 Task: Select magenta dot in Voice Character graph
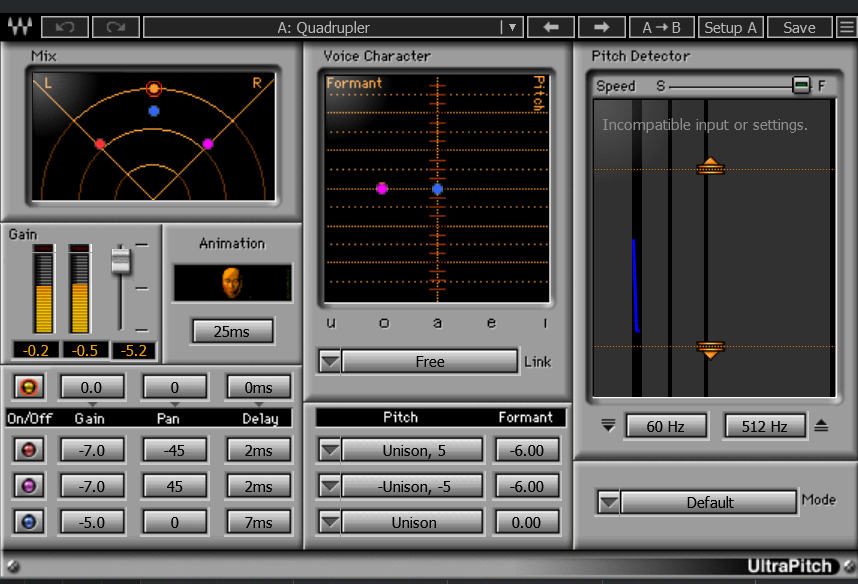tap(382, 189)
